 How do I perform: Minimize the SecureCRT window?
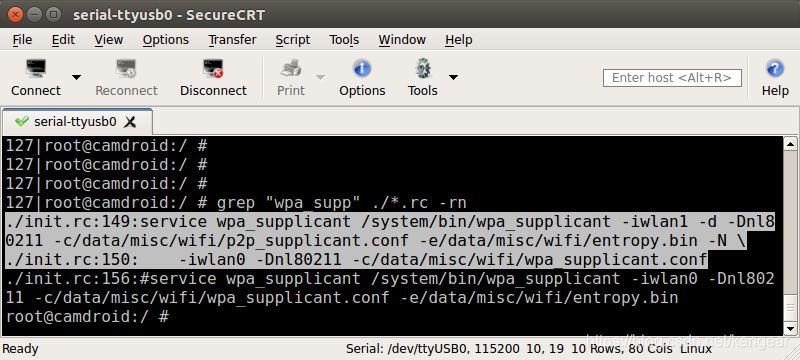pyautogui.click(x=34, y=14)
